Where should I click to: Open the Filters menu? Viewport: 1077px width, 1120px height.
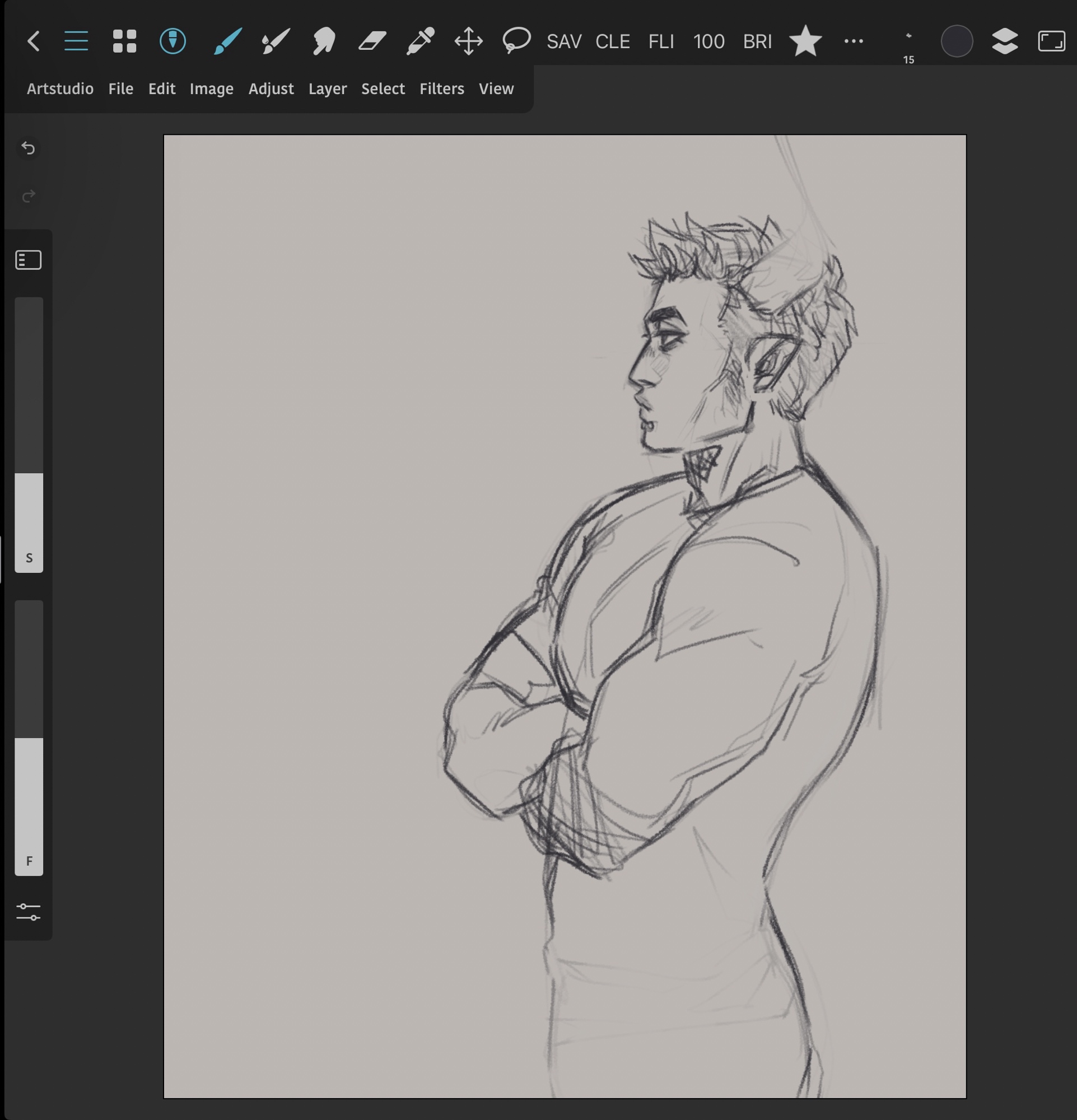pos(441,88)
